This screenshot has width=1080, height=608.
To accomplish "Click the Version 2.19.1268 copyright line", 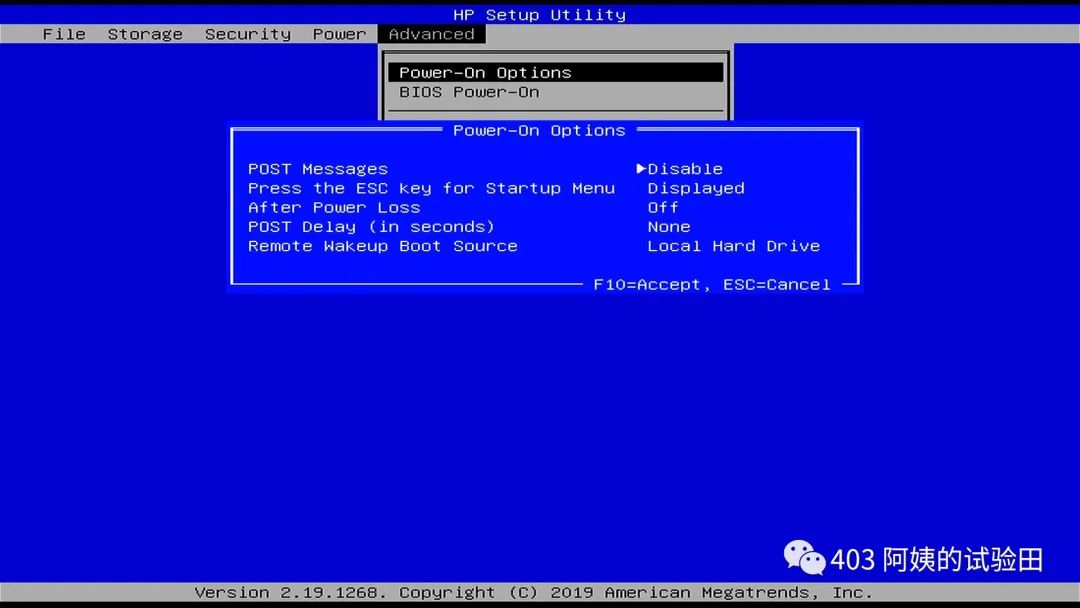I will click(533, 592).
